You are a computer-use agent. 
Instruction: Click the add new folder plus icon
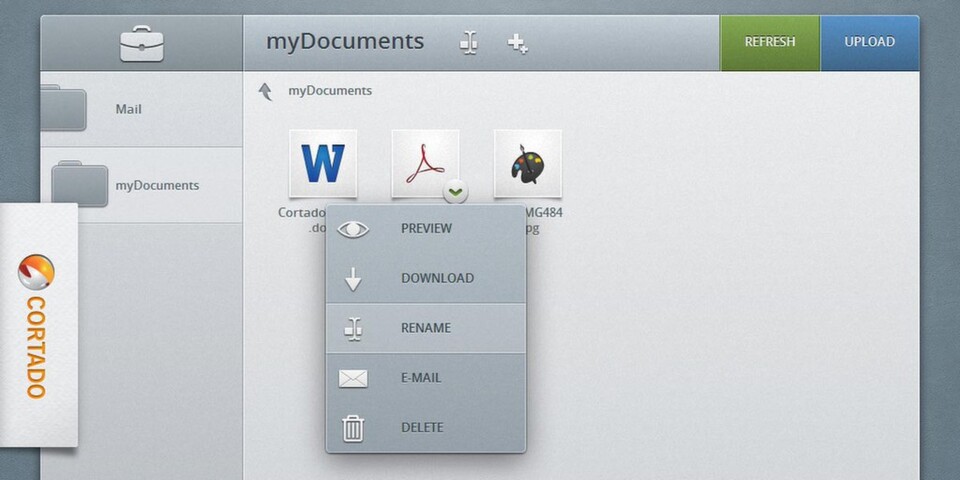(517, 43)
